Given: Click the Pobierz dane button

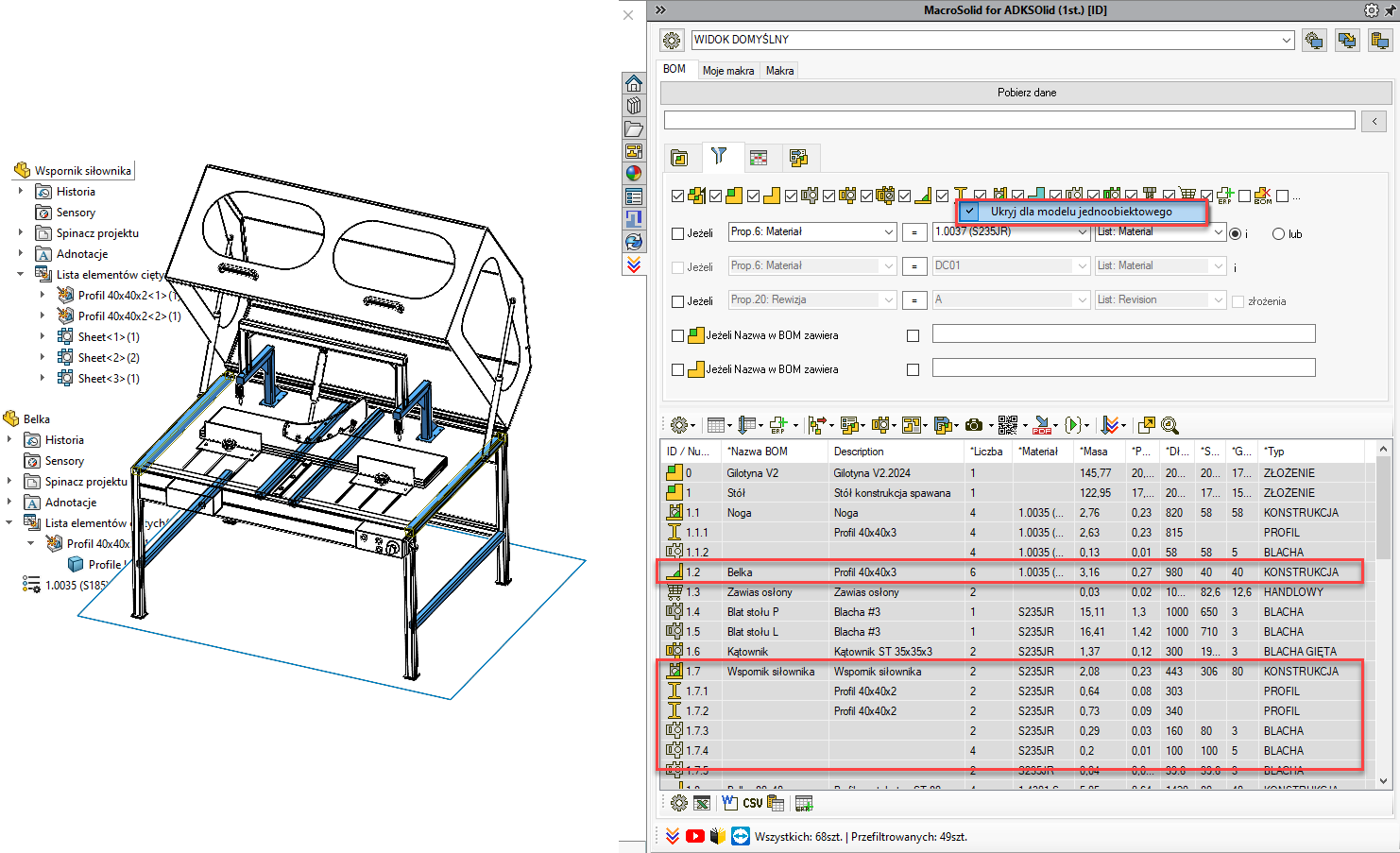Looking at the screenshot, I should point(1026,93).
